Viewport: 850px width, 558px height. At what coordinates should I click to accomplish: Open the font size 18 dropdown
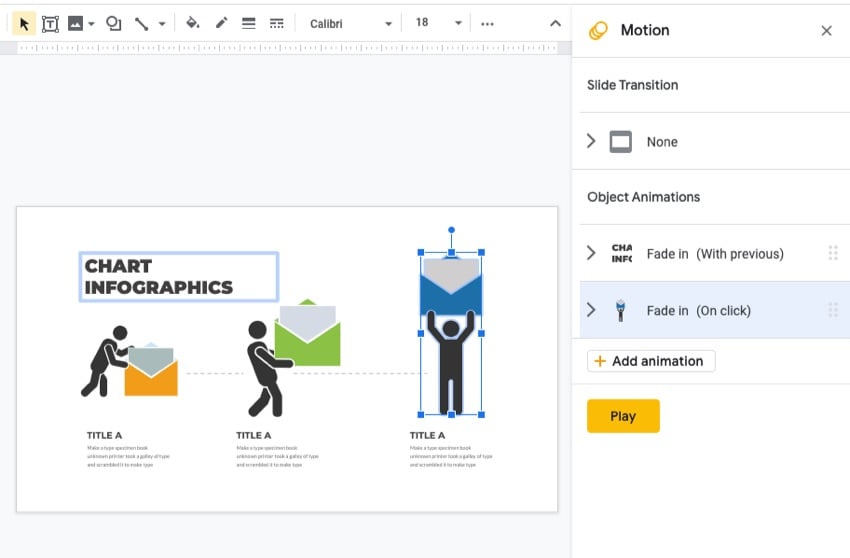pos(439,23)
